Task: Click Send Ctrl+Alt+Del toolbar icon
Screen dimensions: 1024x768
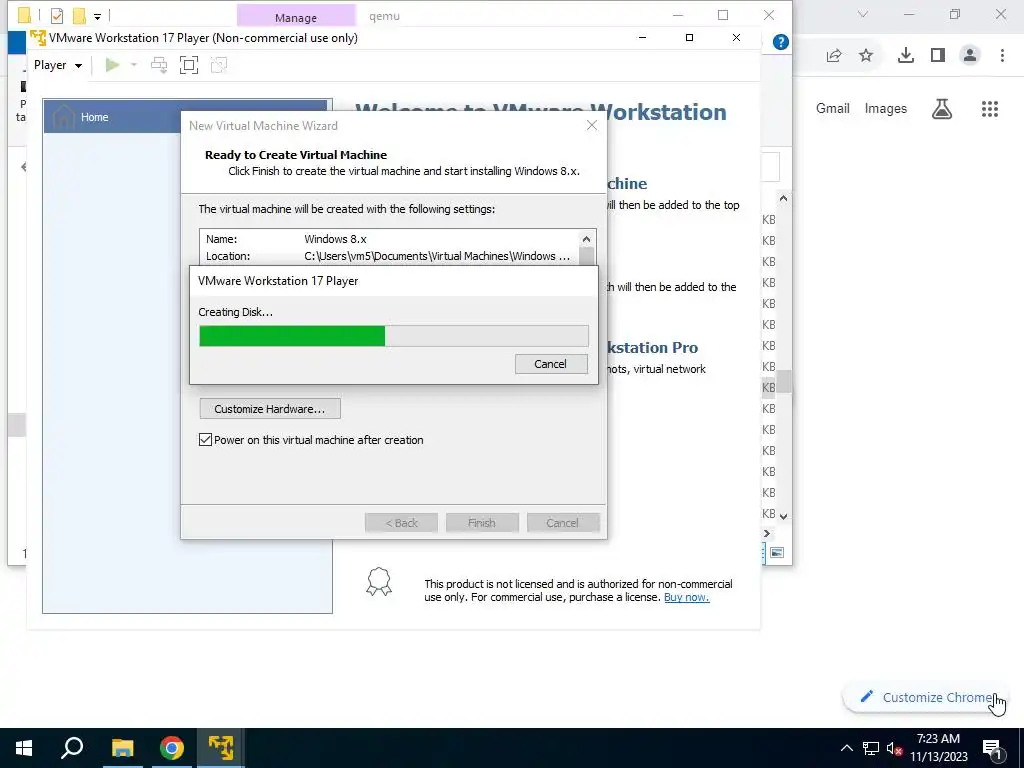Action: [x=159, y=65]
